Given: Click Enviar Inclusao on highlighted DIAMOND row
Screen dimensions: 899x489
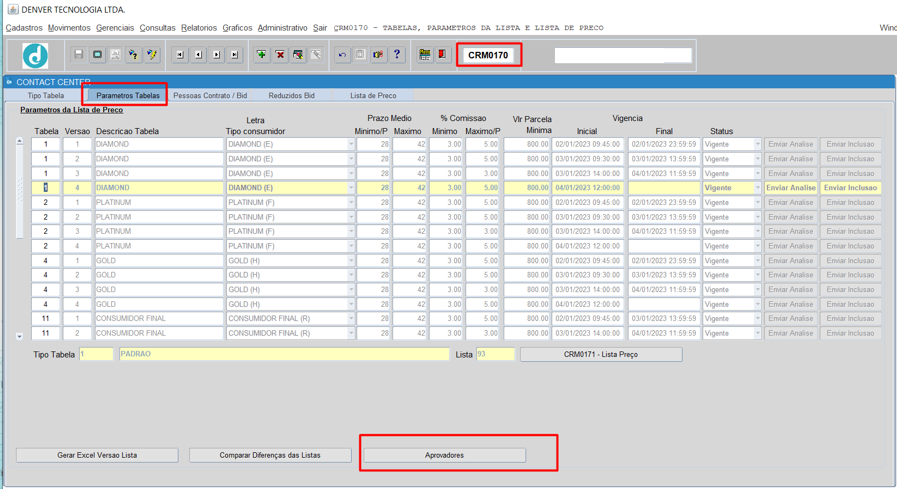Looking at the screenshot, I should [850, 188].
